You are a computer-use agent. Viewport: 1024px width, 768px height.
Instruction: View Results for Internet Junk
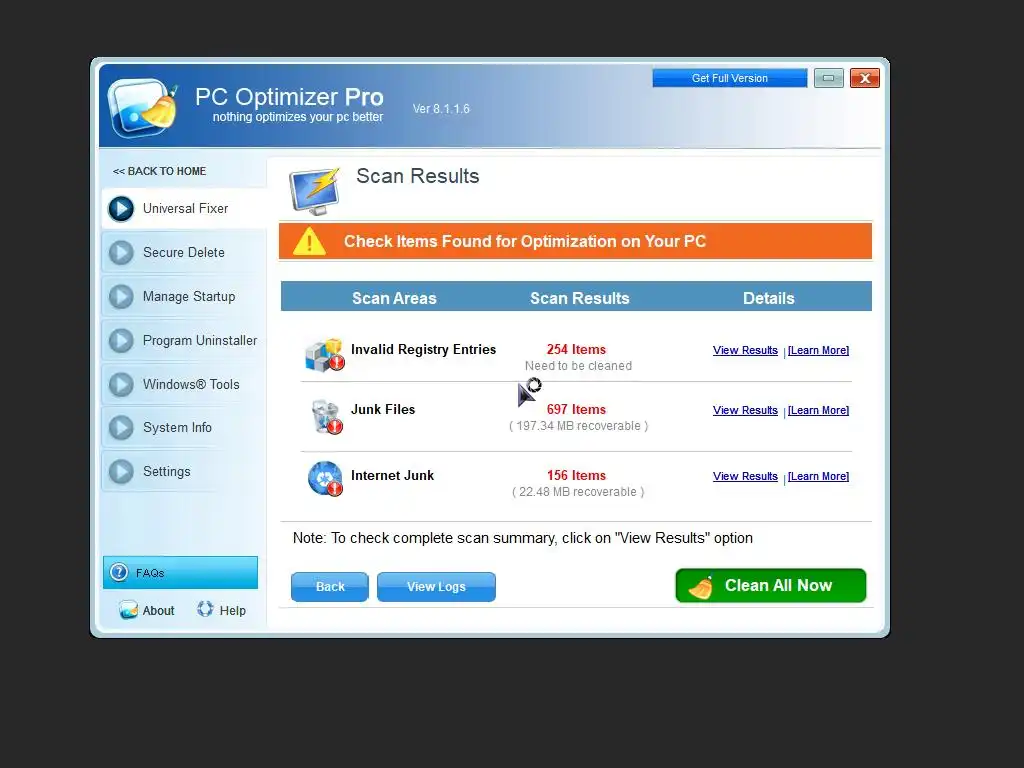coord(745,476)
